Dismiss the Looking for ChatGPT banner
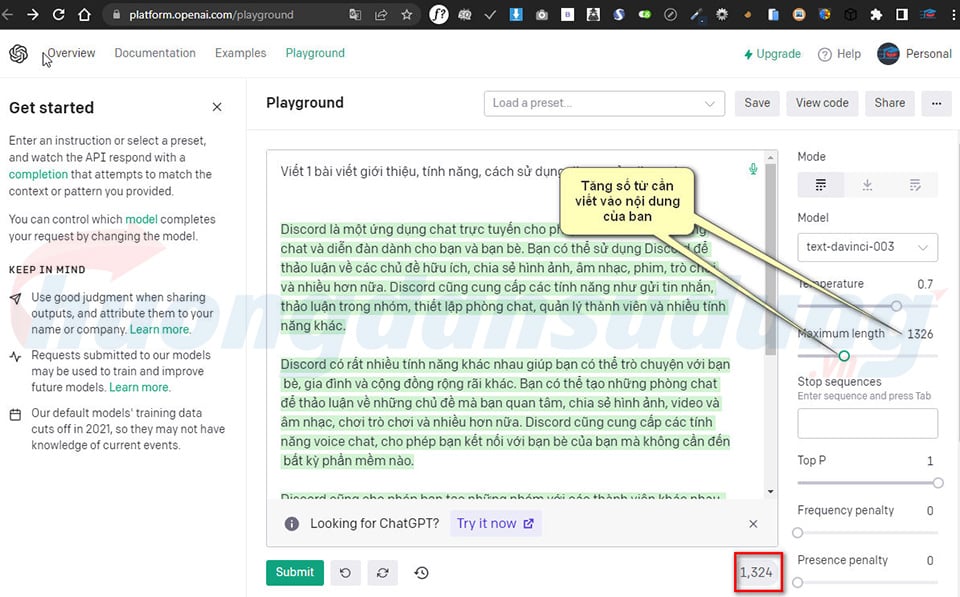Image resolution: width=960 pixels, height=597 pixels. click(x=753, y=523)
